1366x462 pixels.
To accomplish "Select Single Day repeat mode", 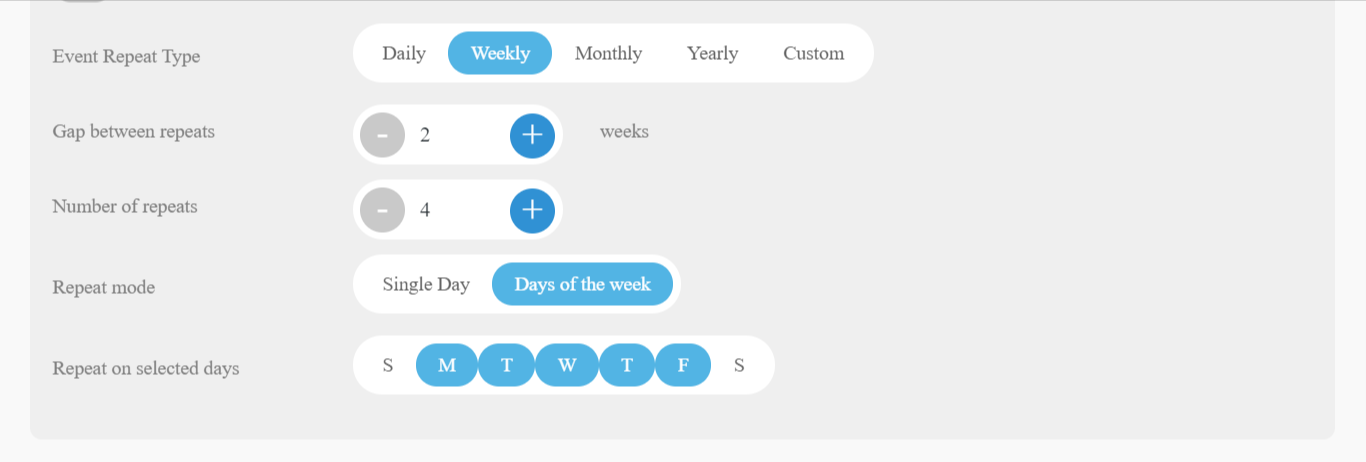I will [426, 284].
